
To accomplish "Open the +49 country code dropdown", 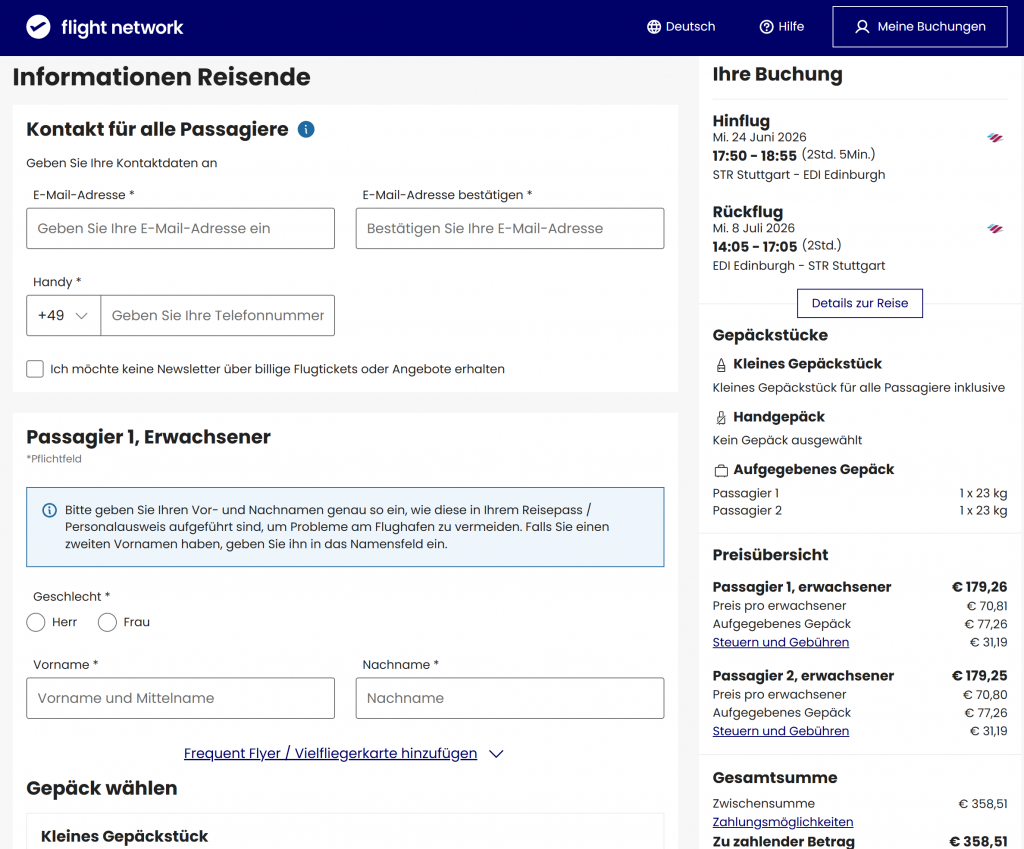I will tap(63, 315).
